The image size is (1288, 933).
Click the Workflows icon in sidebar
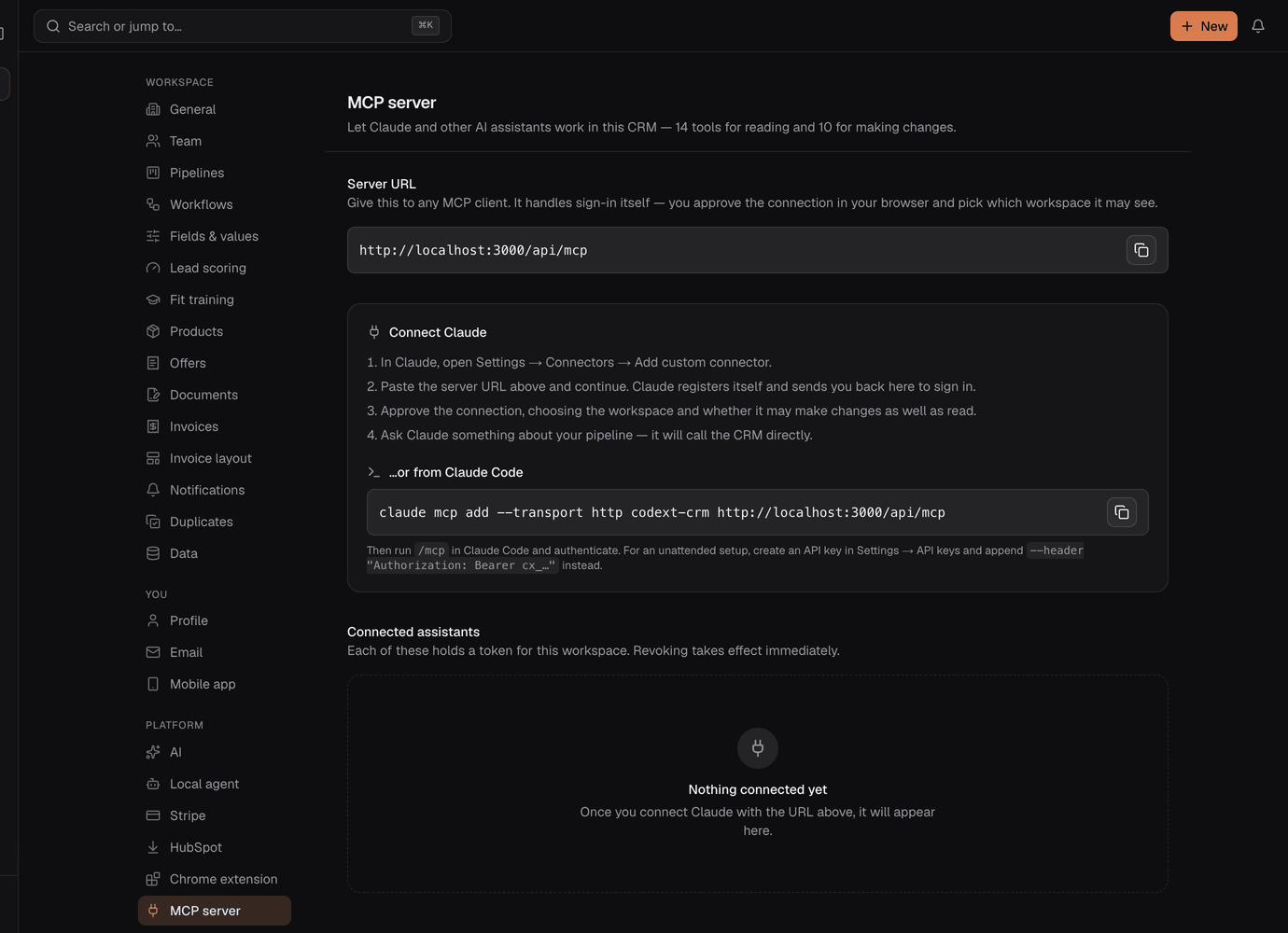(x=153, y=204)
